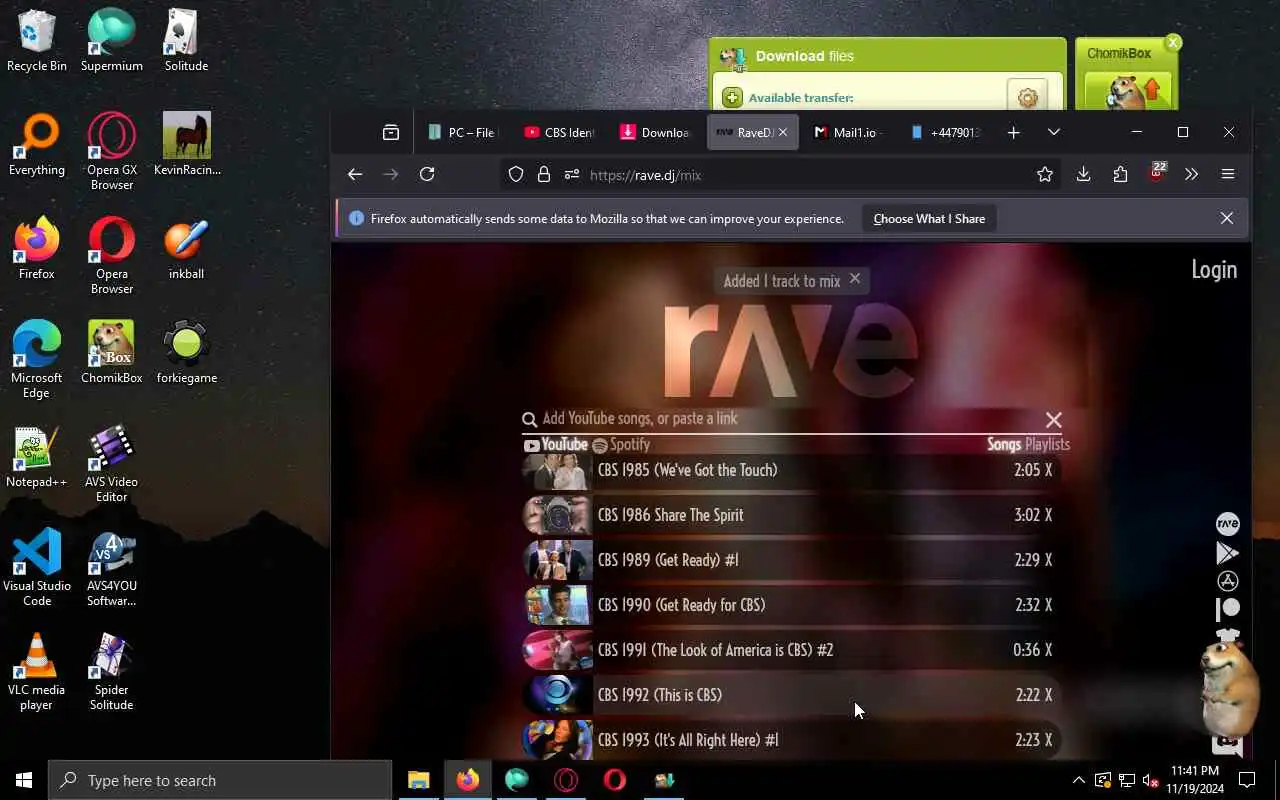Open the Windows notification center
This screenshot has height=800, width=1280.
(x=1247, y=780)
